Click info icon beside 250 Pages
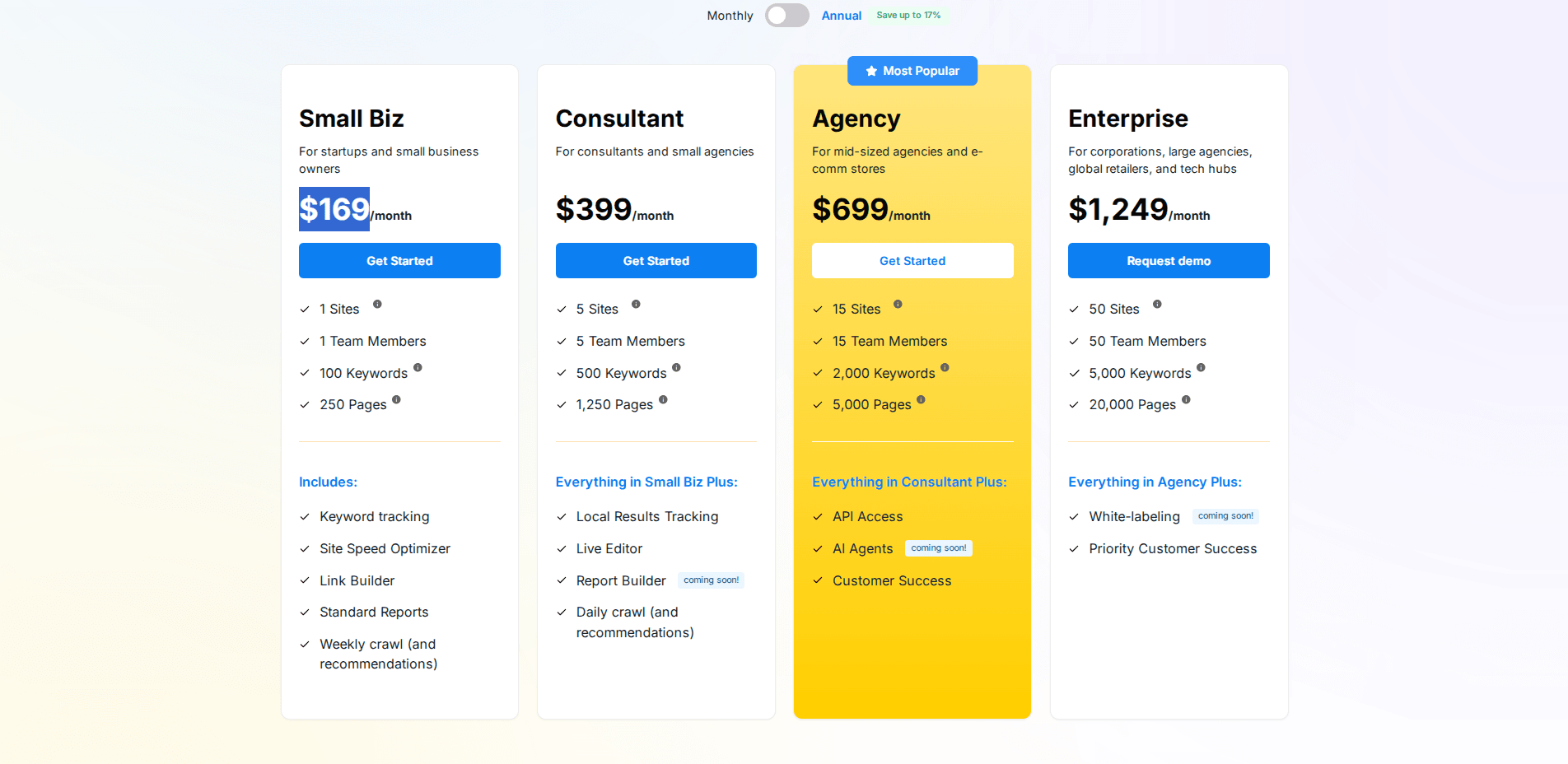This screenshot has height=764, width=1568. [x=396, y=400]
